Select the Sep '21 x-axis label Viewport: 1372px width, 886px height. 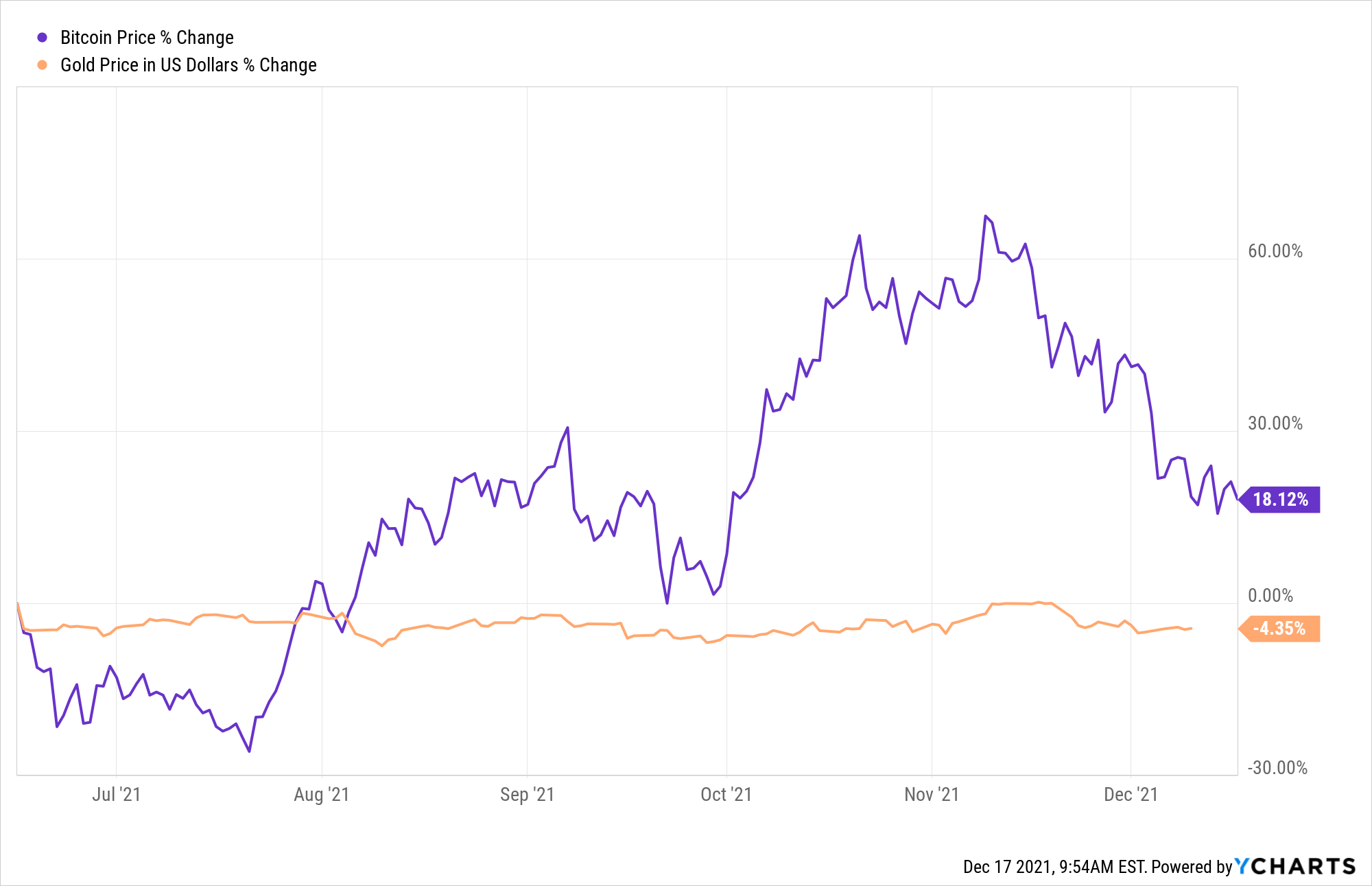point(527,795)
